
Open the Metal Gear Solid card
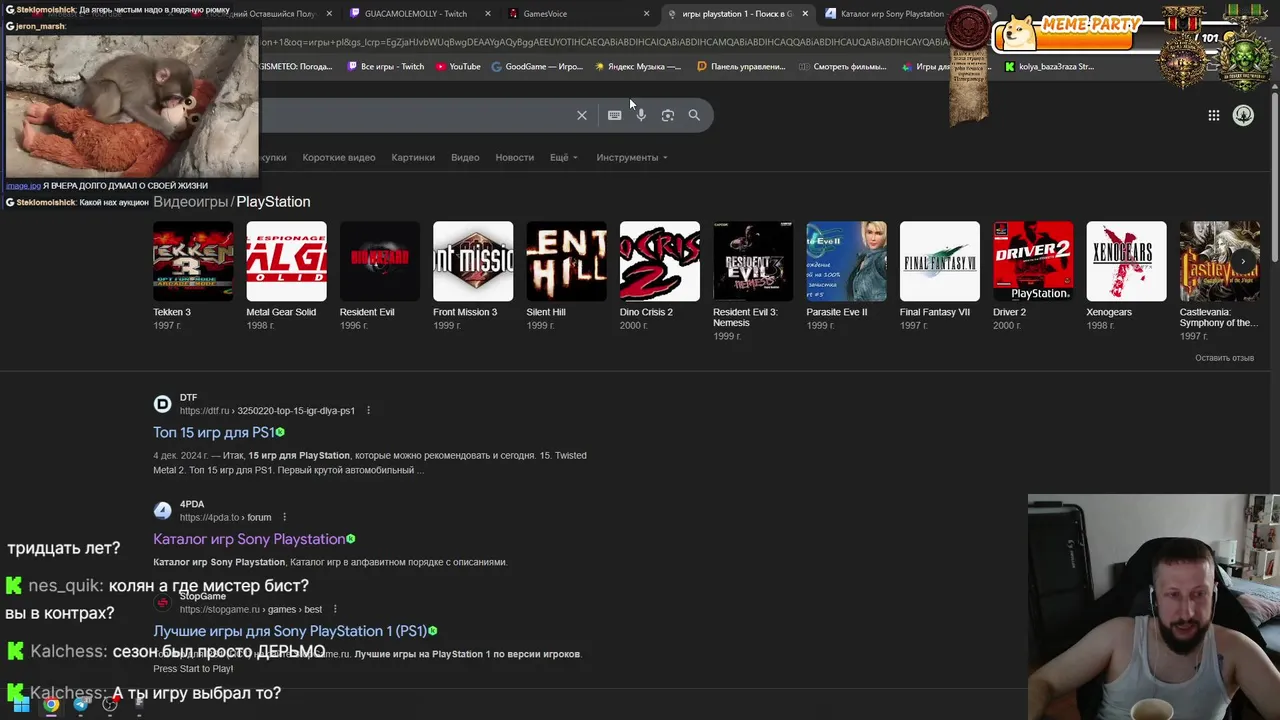click(x=286, y=275)
